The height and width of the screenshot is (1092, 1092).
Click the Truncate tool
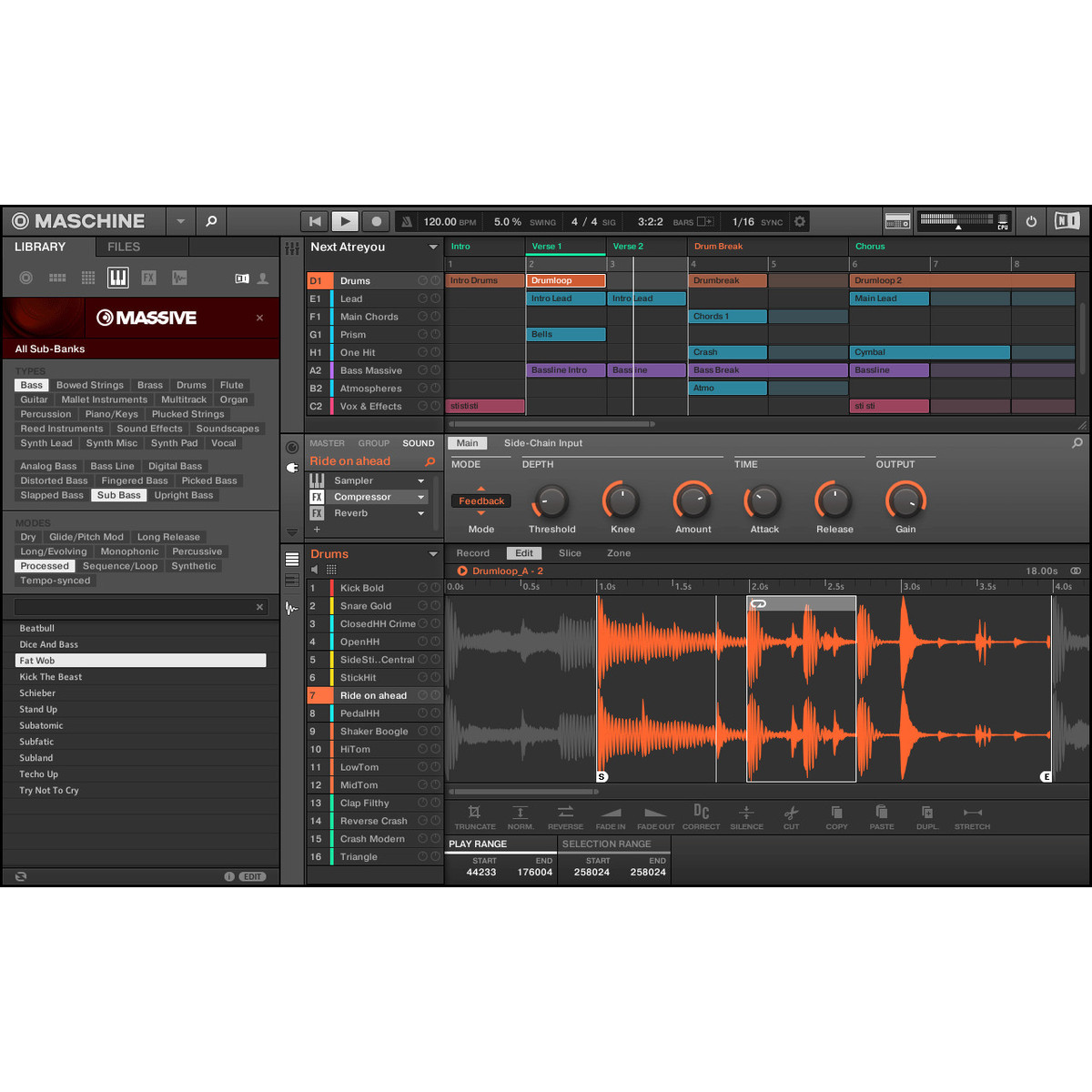[x=475, y=816]
